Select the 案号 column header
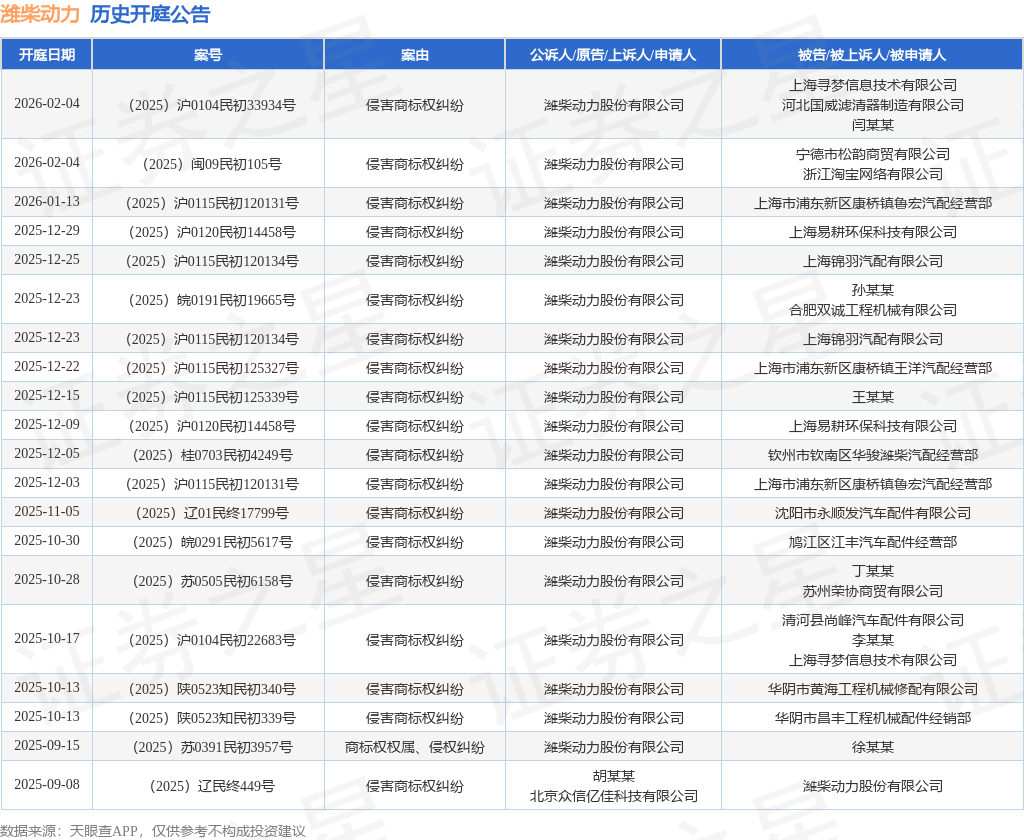The image size is (1024, 840). (208, 55)
